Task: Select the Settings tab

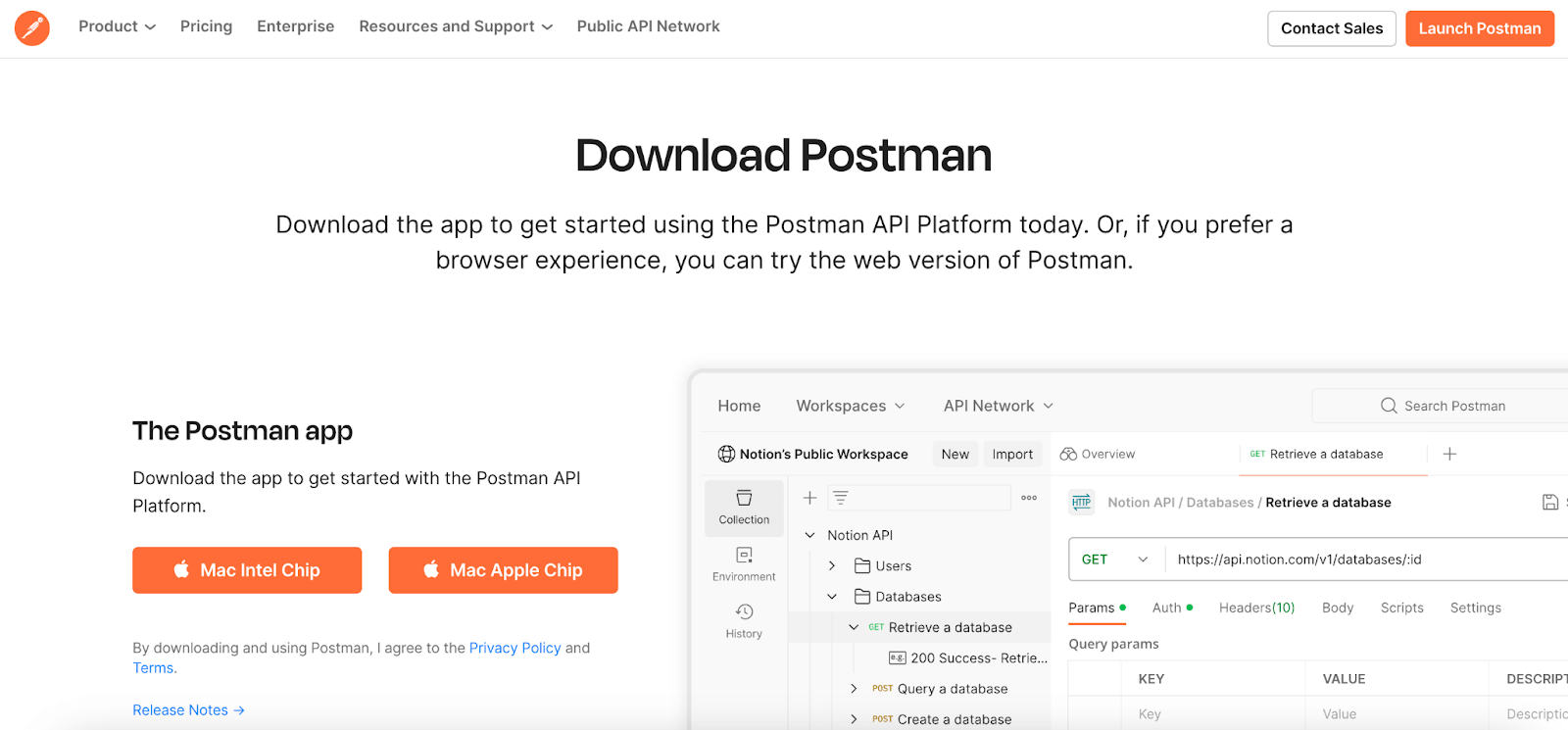Action: [x=1475, y=608]
